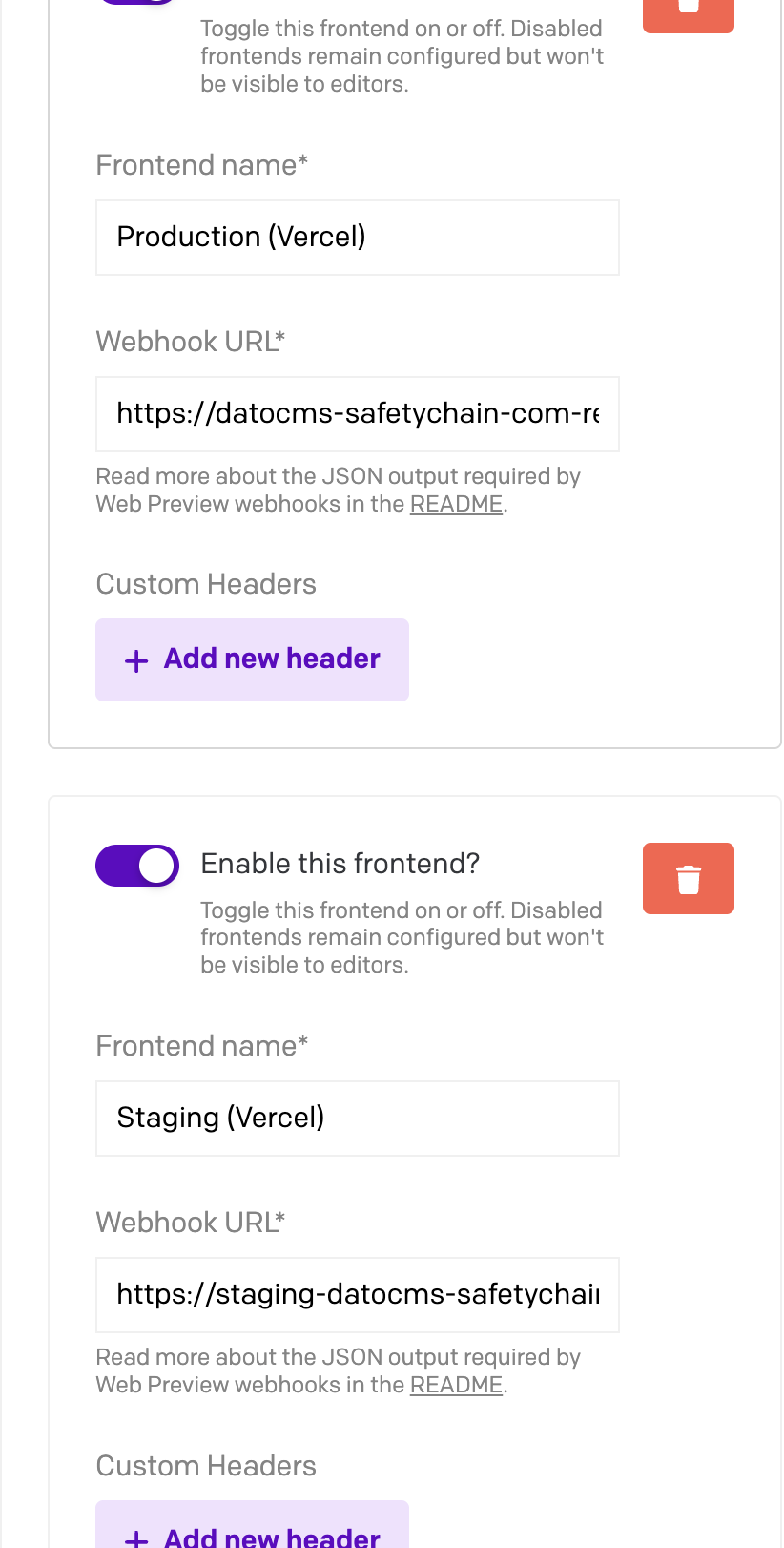Viewport: 784px width, 1548px height.
Task: Open the README link under the Staging webhook
Action: click(456, 1385)
